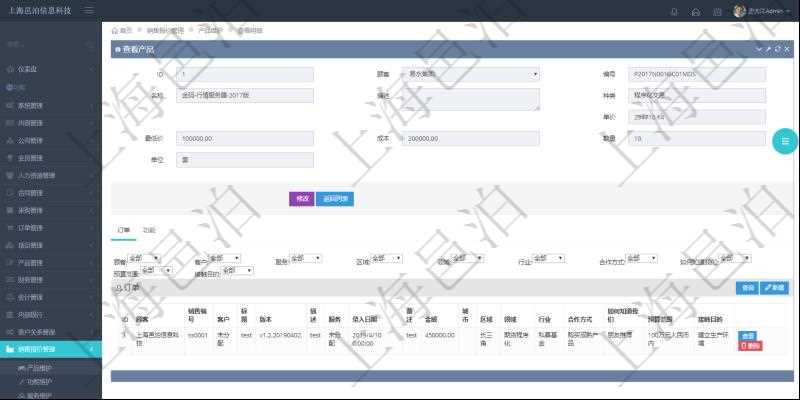The width and height of the screenshot is (800, 400).
Task: Click the home icon in breadcrumb
Action: 114,31
